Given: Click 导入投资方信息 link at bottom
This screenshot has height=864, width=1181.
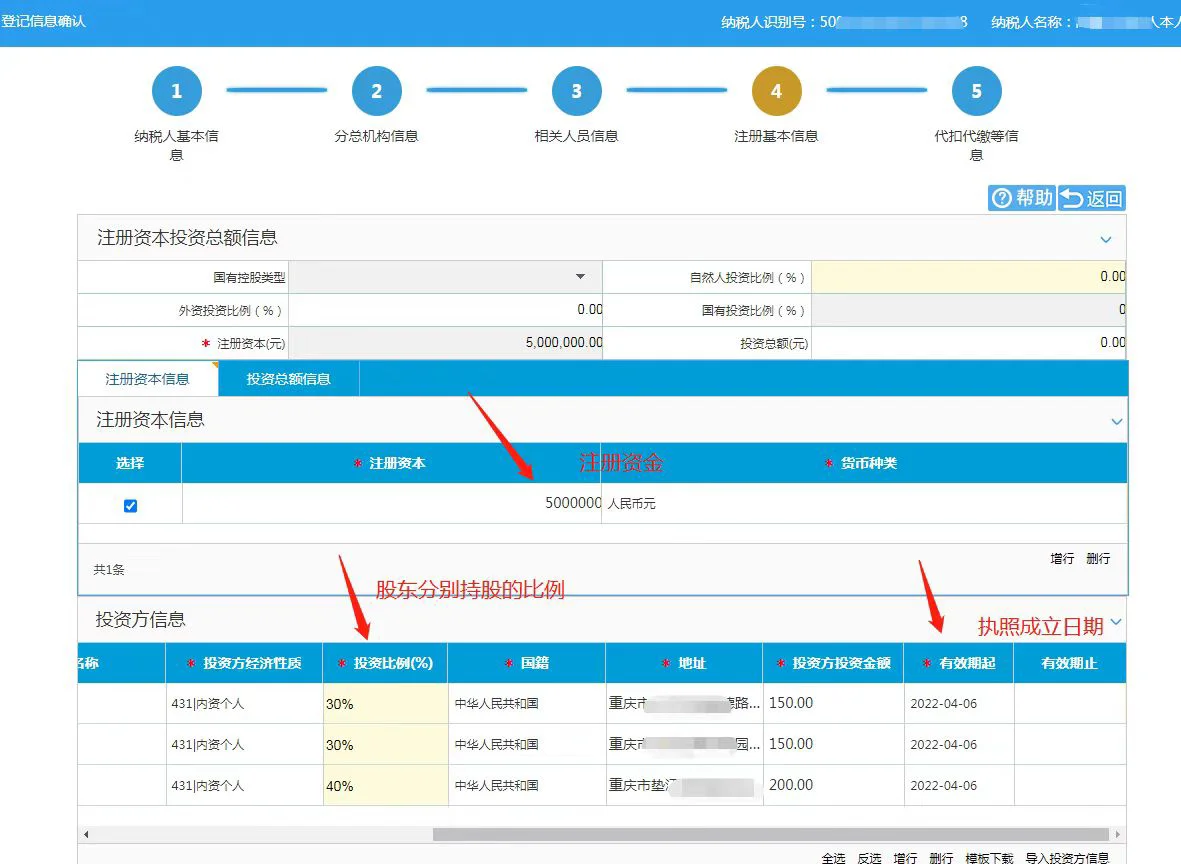Looking at the screenshot, I should pos(1067,858).
